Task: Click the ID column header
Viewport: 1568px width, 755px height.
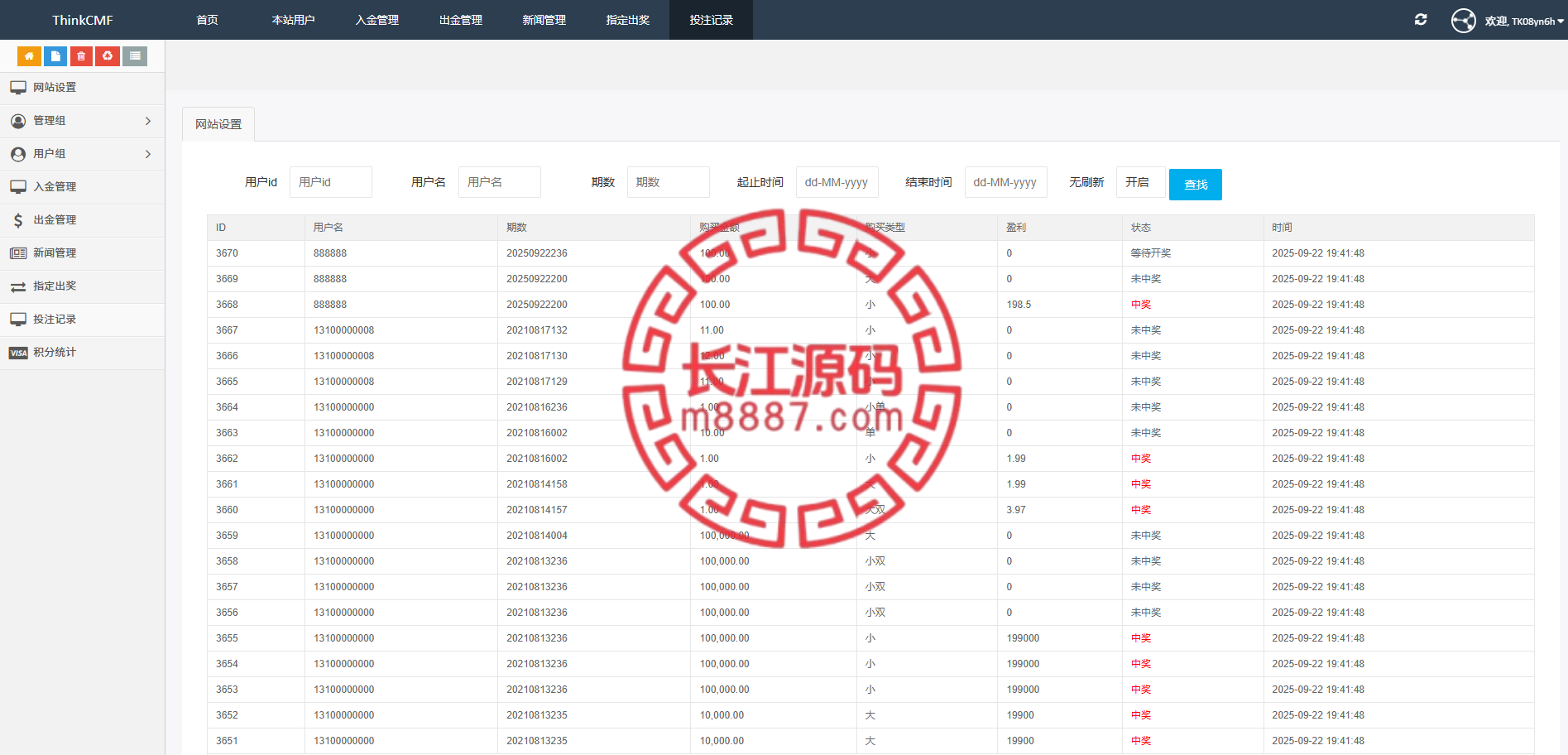Action: [256, 228]
